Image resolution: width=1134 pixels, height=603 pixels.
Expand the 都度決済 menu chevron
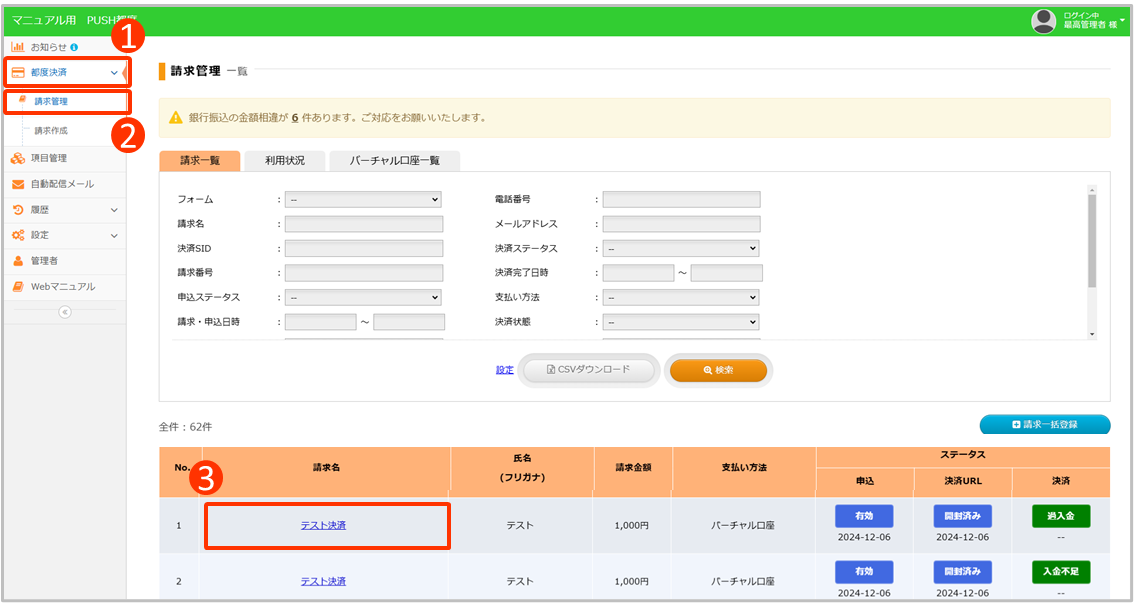coord(114,73)
